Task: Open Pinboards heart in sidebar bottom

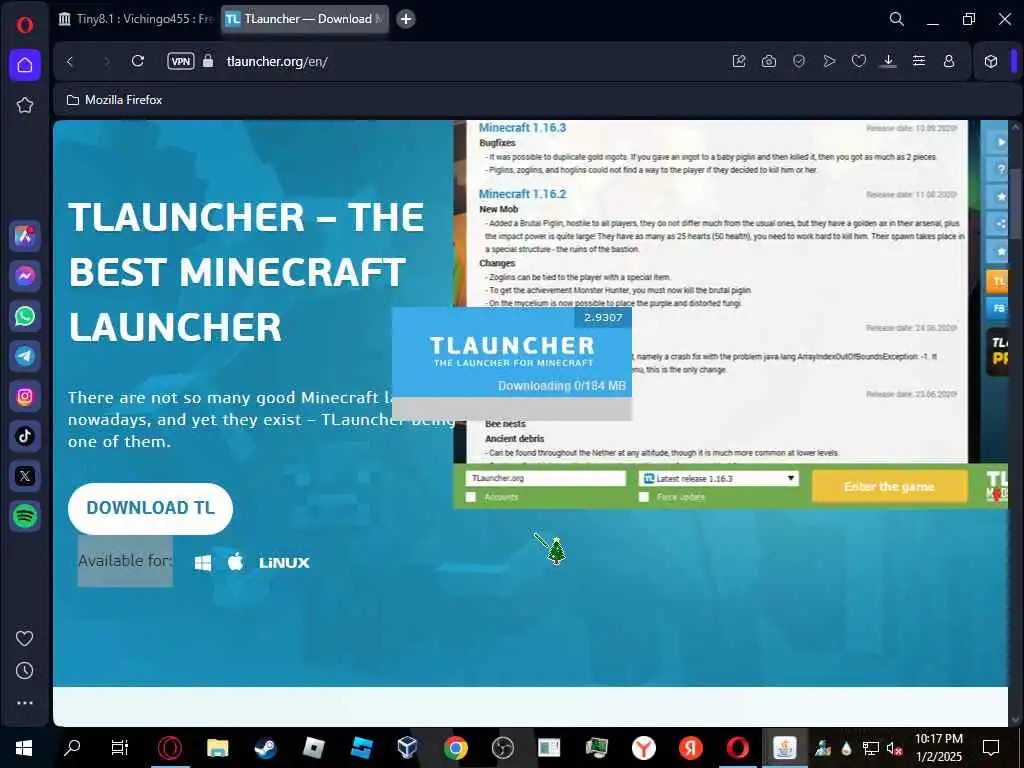Action: tap(25, 638)
